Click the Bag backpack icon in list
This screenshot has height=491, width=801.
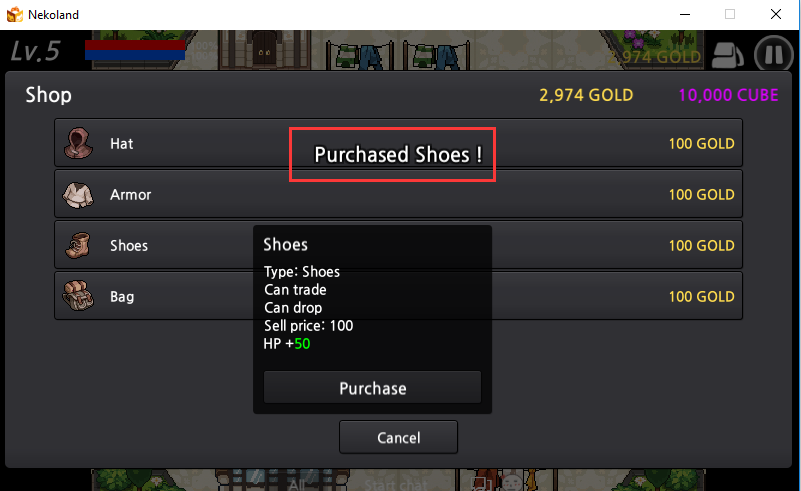click(x=77, y=296)
